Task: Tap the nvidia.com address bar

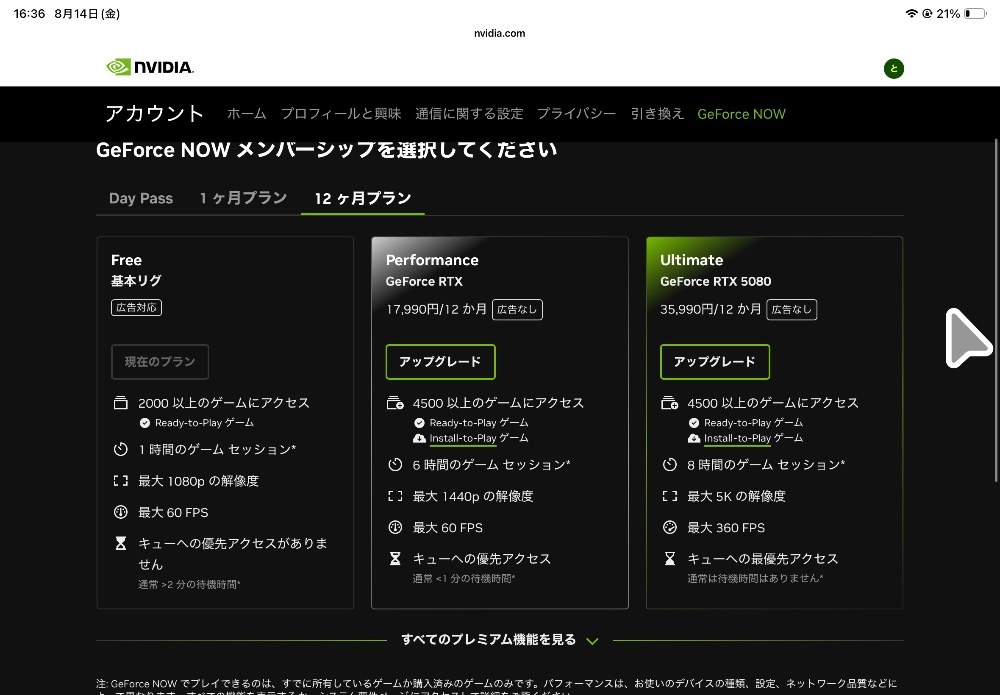Action: (499, 33)
